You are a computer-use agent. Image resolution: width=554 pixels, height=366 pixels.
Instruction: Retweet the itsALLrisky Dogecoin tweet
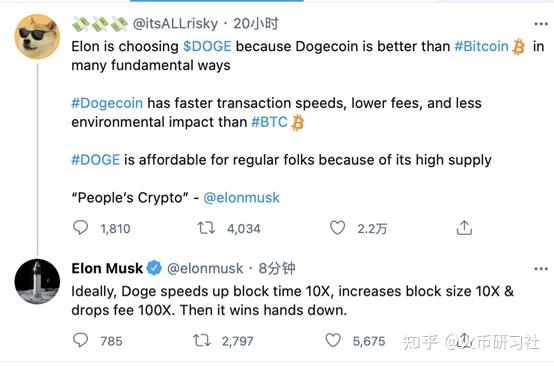(206, 228)
